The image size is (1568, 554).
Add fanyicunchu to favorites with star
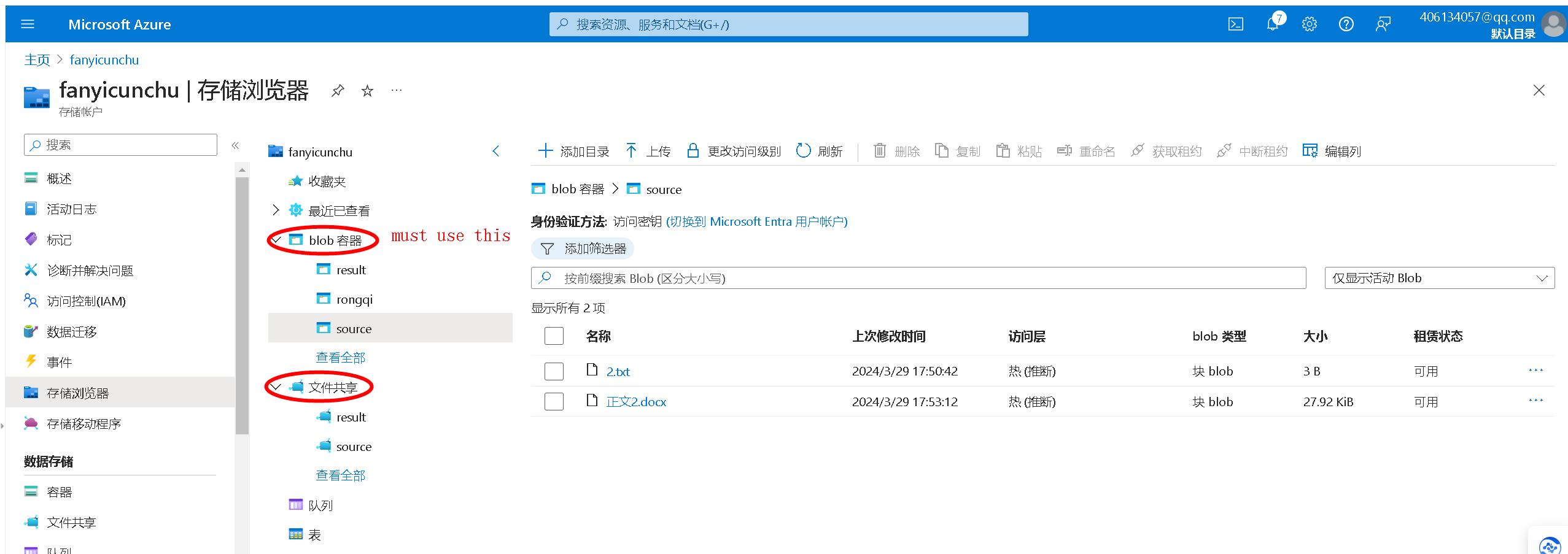tap(367, 91)
